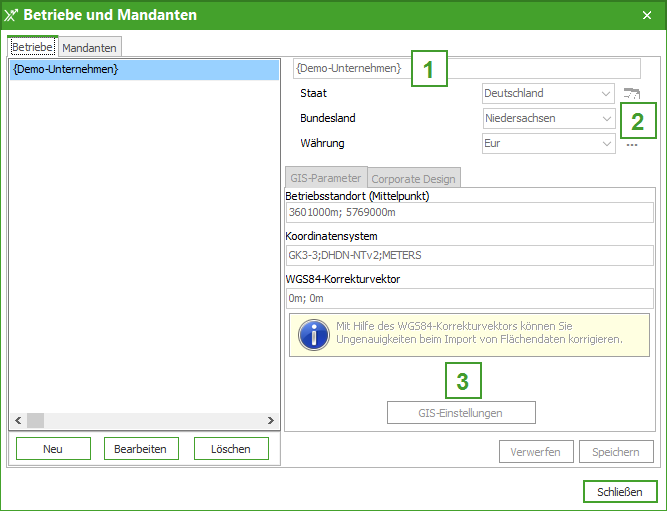Close the Betriebe und Mandanten window
667x511 pixels.
click(646, 15)
